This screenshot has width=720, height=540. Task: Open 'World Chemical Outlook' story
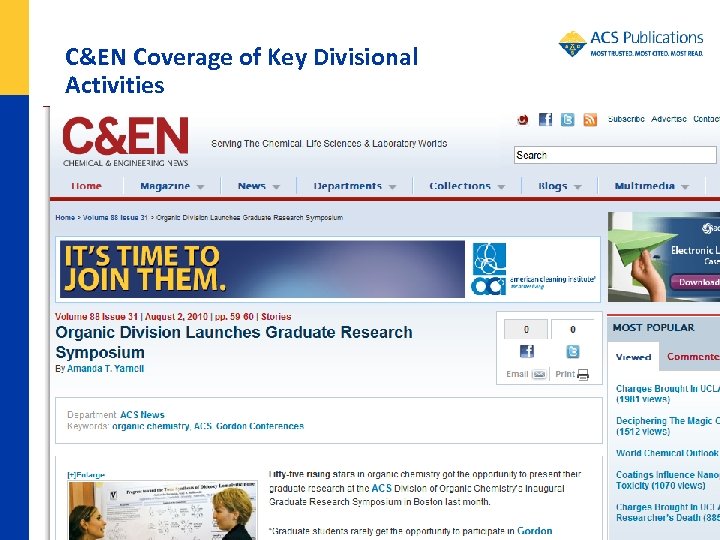(x=668, y=453)
